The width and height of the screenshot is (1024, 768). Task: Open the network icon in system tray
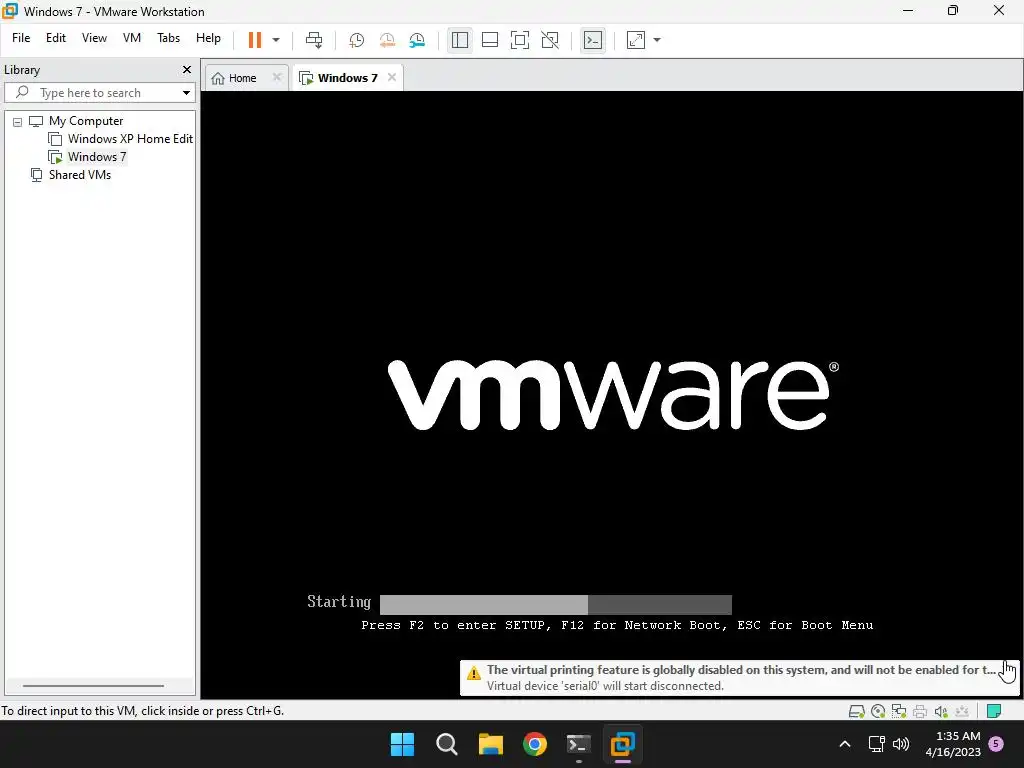[876, 744]
